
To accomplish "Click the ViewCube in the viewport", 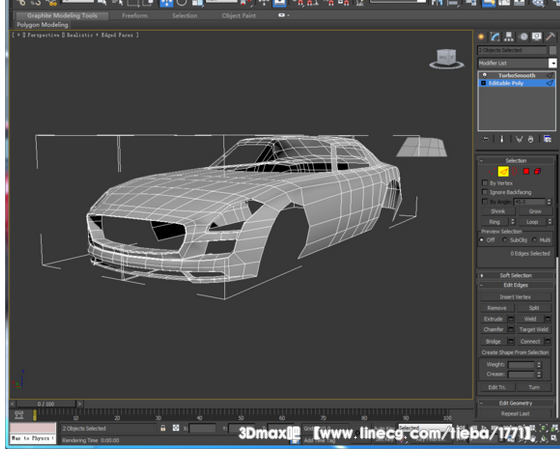I will coord(446,59).
